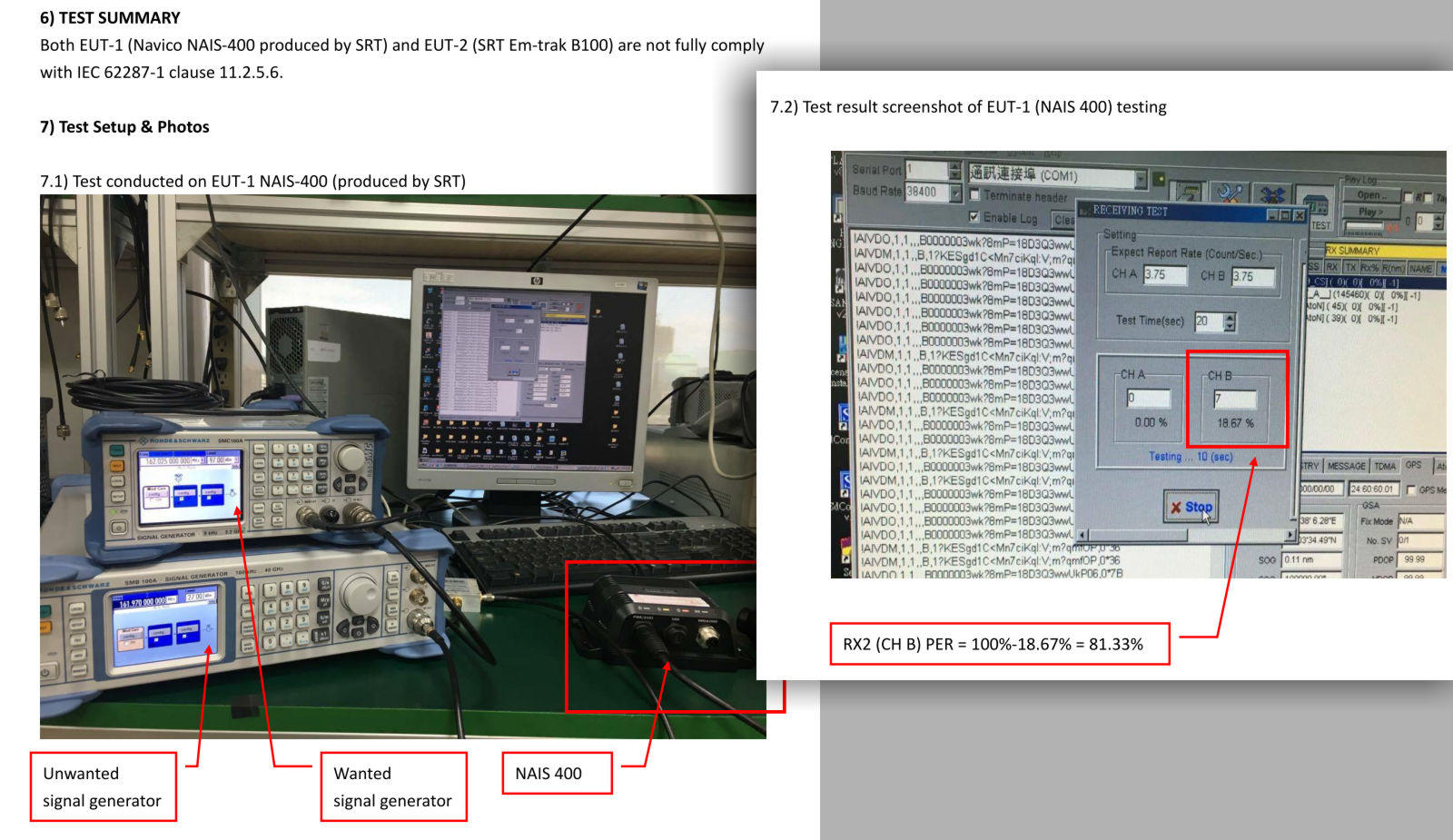Click the dialog scrollbar left arrow
This screenshot has height=840, width=1453.
pos(1082,535)
